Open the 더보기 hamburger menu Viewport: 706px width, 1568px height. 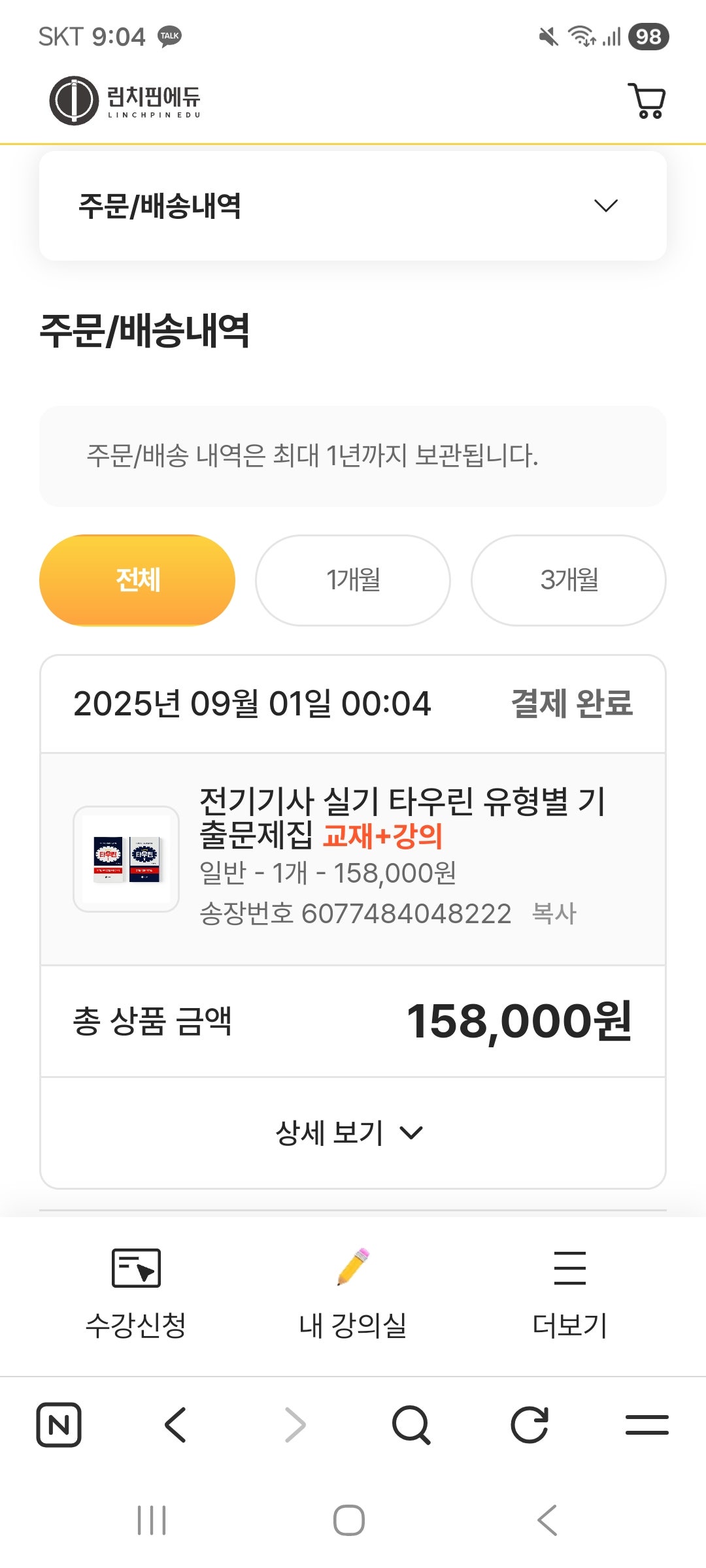(570, 1268)
